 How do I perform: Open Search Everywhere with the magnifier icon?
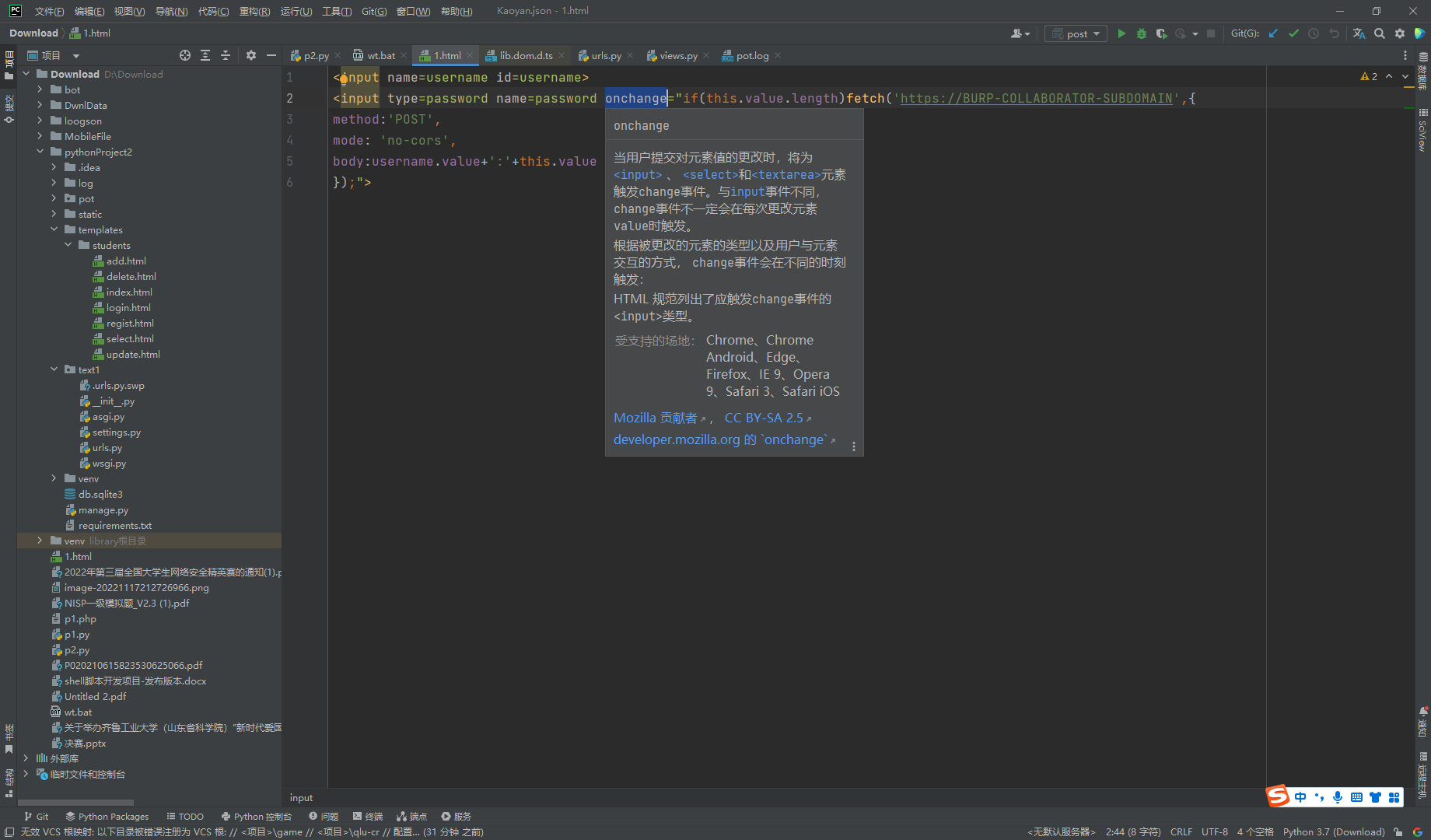(1379, 33)
